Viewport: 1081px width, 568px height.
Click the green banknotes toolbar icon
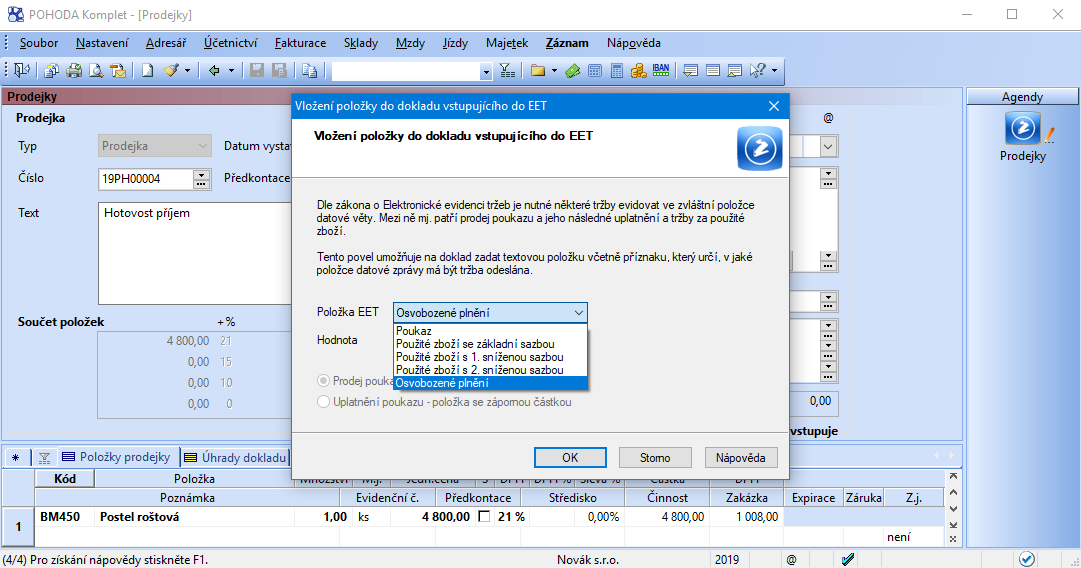573,70
